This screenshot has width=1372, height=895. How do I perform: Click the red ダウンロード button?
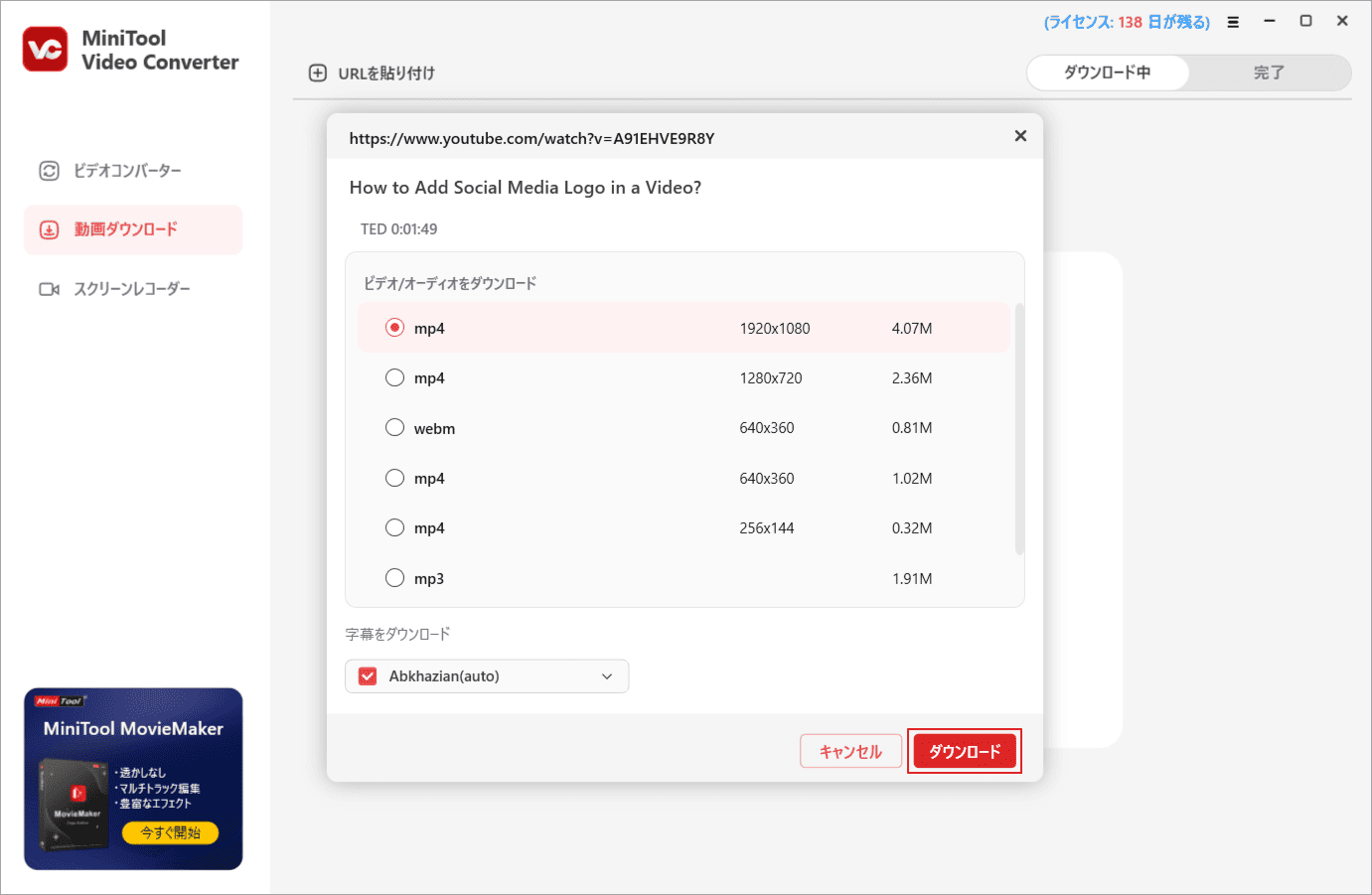coord(965,751)
